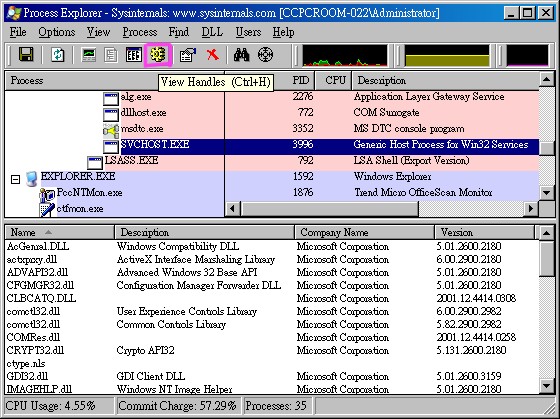Select AcGenral.DLL in the DLL list
Image resolution: width=560 pixels, height=419 pixels.
(x=38, y=247)
